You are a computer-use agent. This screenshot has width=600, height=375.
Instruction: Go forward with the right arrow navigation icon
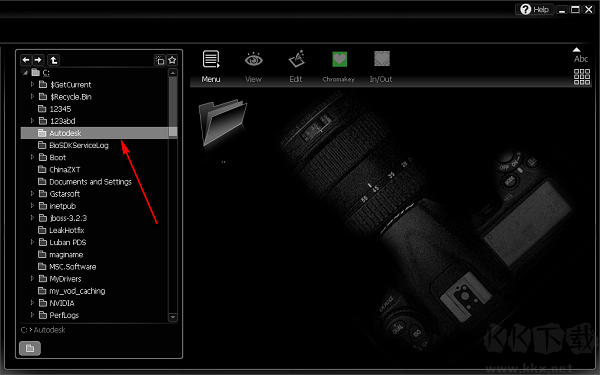pyautogui.click(x=38, y=60)
